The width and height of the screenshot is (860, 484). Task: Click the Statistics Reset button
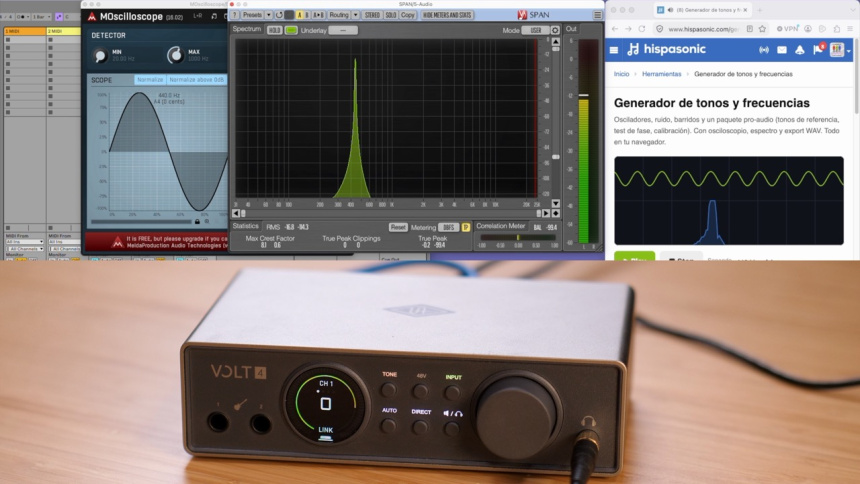pos(398,227)
